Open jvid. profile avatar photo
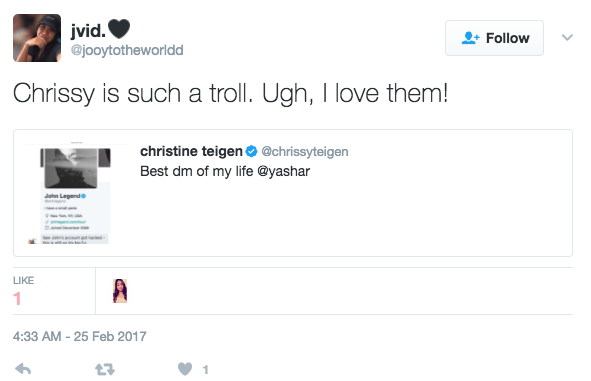The width and height of the screenshot is (591, 381). pos(37,38)
